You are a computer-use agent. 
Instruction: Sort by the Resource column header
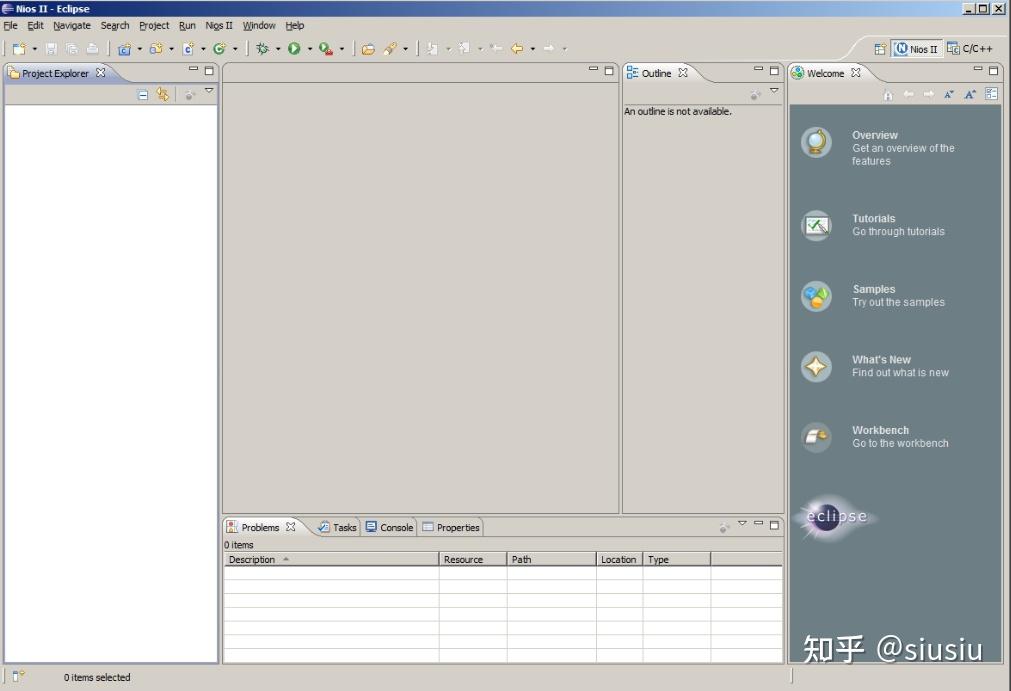pos(473,560)
